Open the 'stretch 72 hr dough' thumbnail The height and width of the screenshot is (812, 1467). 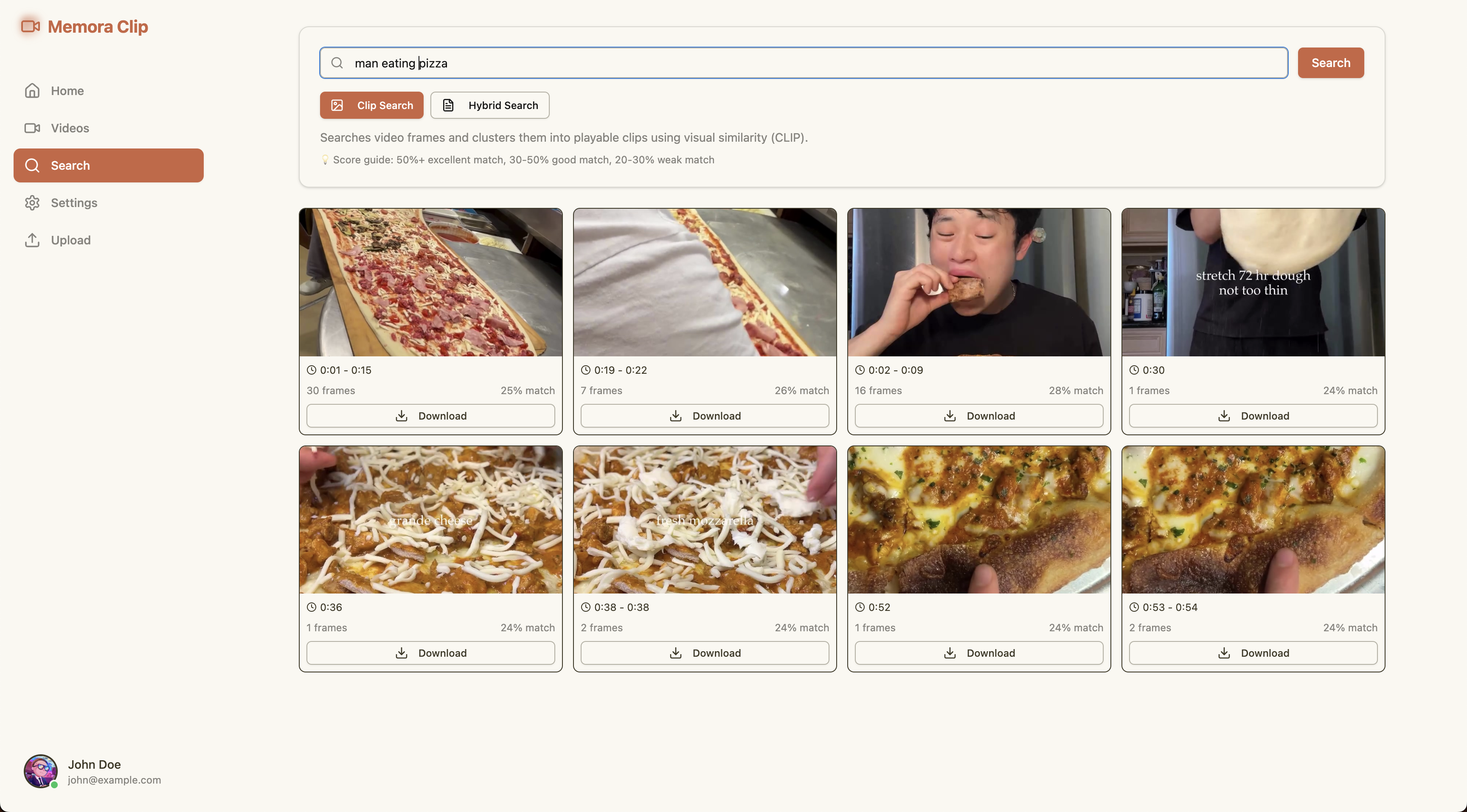click(x=1253, y=282)
